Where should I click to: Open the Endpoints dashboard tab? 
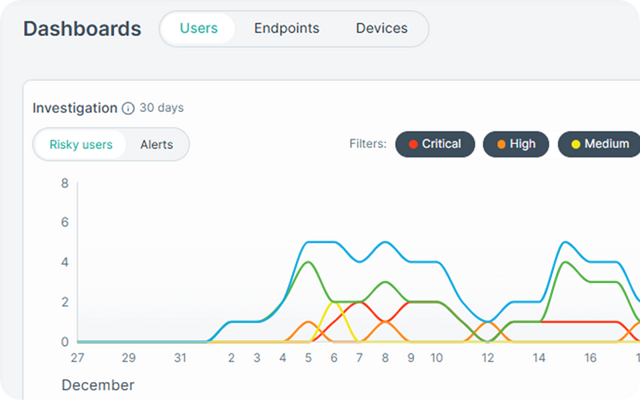coord(287,28)
